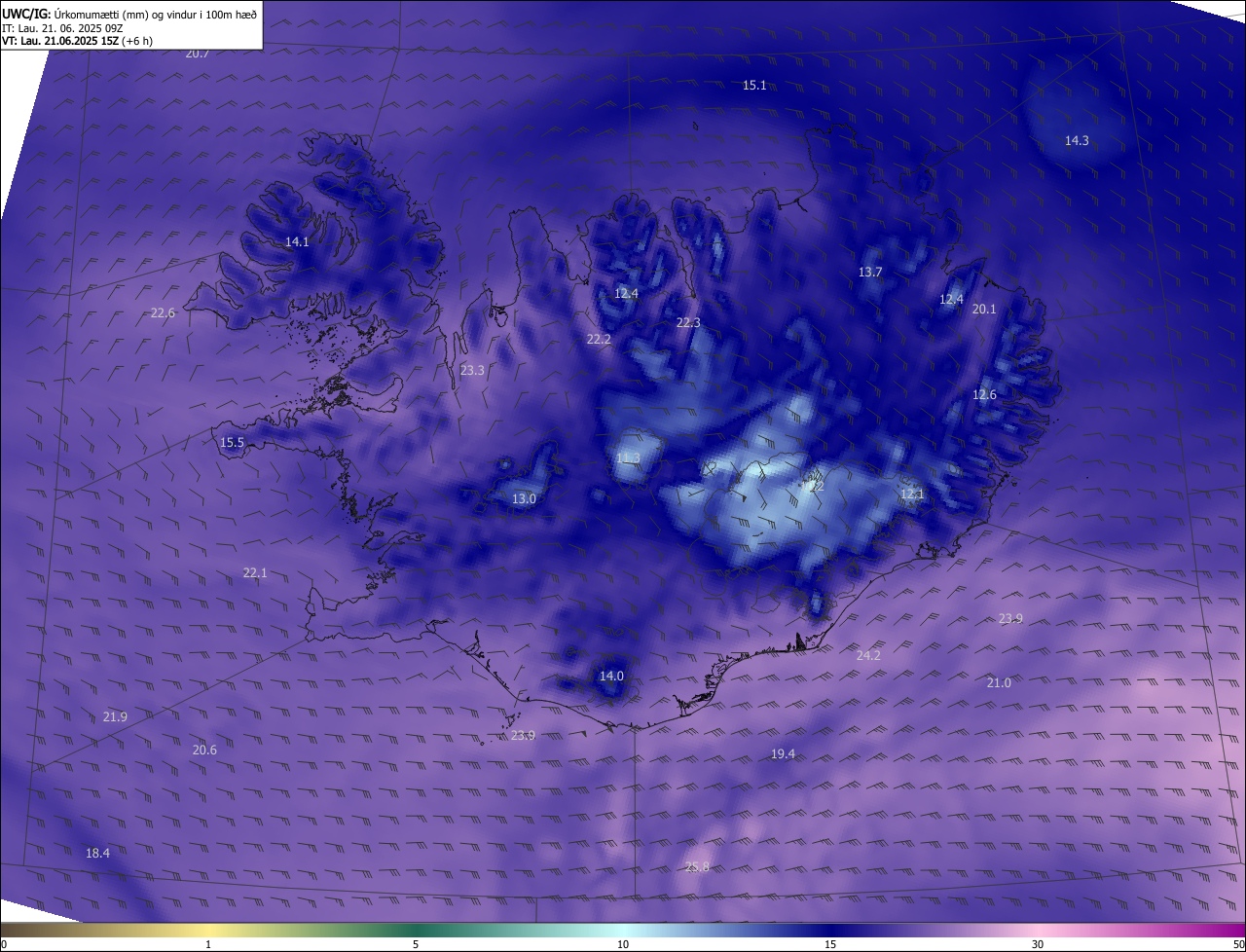This screenshot has height=952, width=1246.
Task: Click the 22.3 value label
Action: (x=688, y=323)
